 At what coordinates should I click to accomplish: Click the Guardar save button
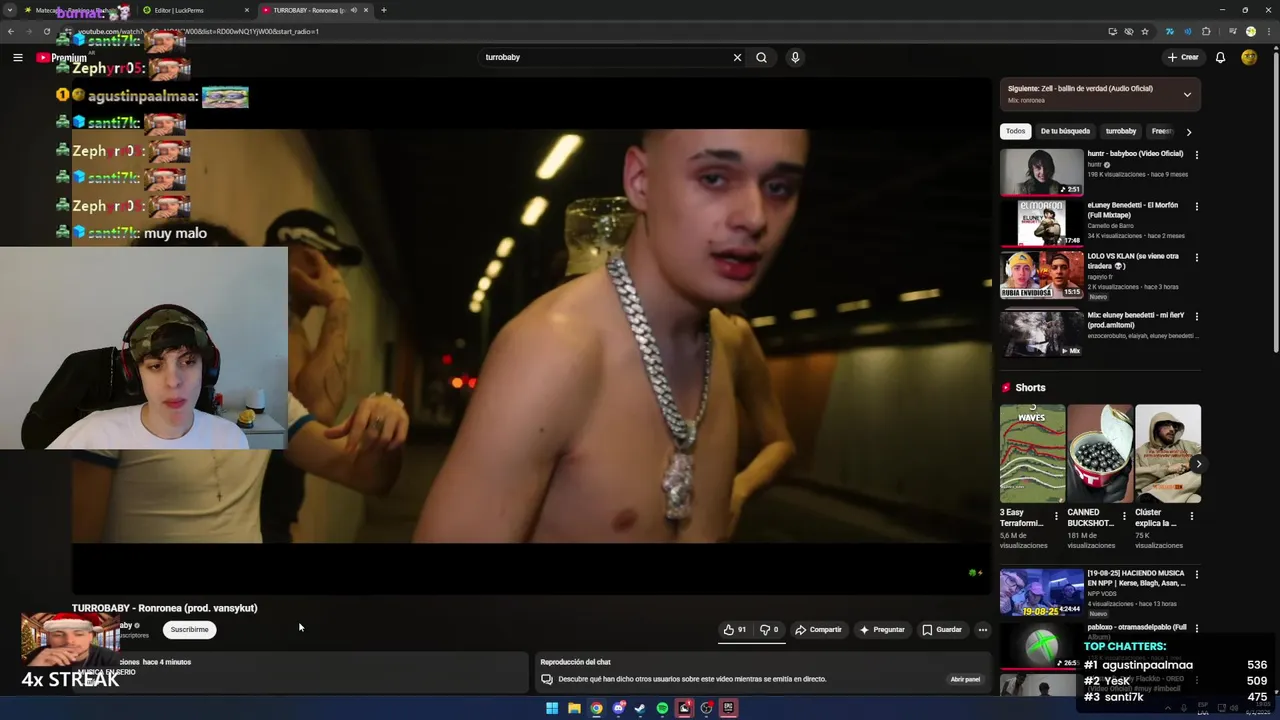tap(942, 629)
